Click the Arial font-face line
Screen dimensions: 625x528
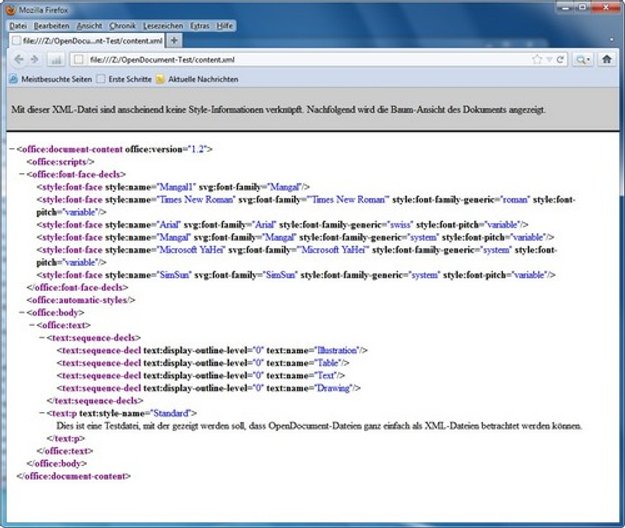[x=282, y=225]
